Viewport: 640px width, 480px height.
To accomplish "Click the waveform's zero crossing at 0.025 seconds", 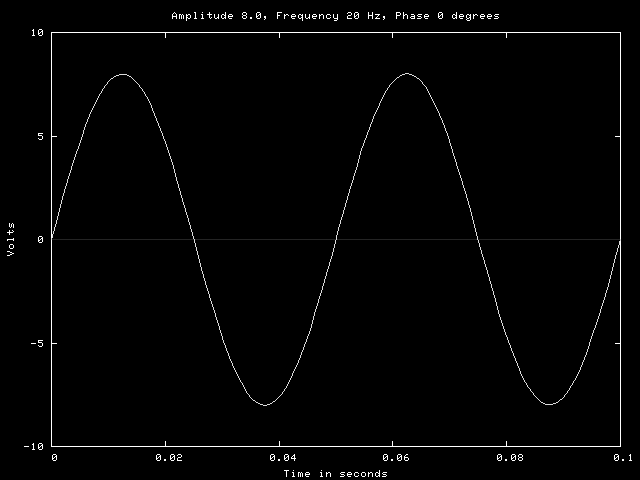I will (x=194, y=240).
